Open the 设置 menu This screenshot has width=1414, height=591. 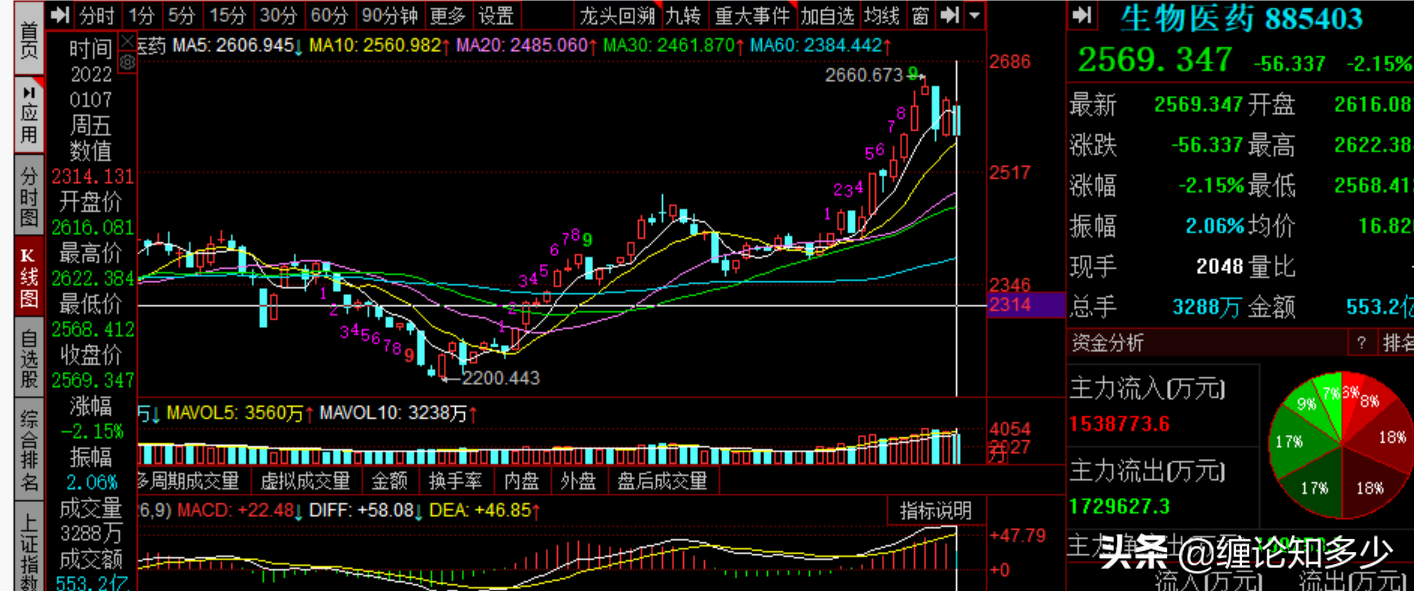point(496,15)
